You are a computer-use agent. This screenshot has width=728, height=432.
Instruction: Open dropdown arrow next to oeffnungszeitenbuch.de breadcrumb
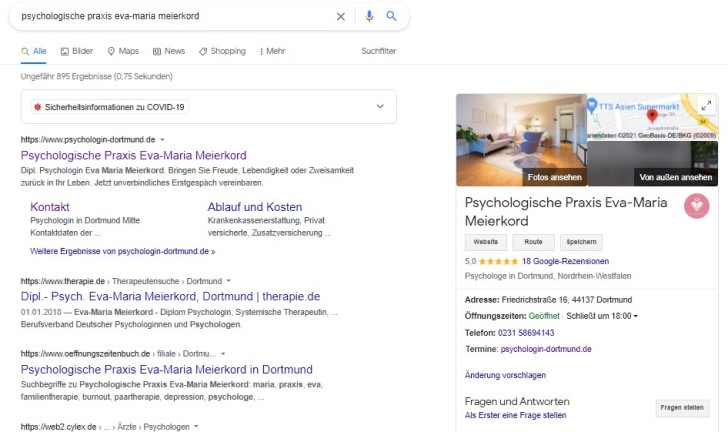coord(223,353)
